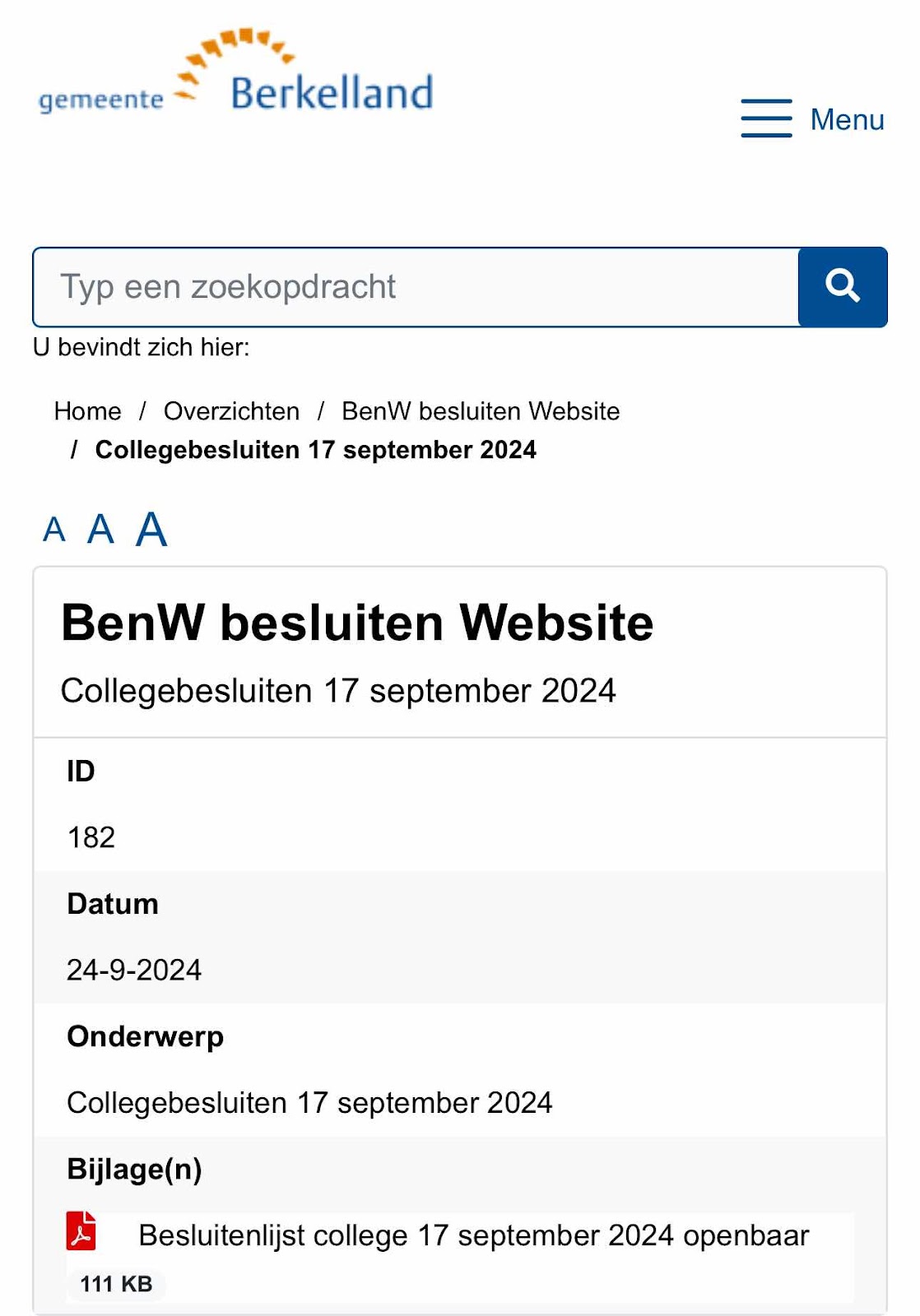Click the Datum value 24-9-2024

[x=134, y=970]
